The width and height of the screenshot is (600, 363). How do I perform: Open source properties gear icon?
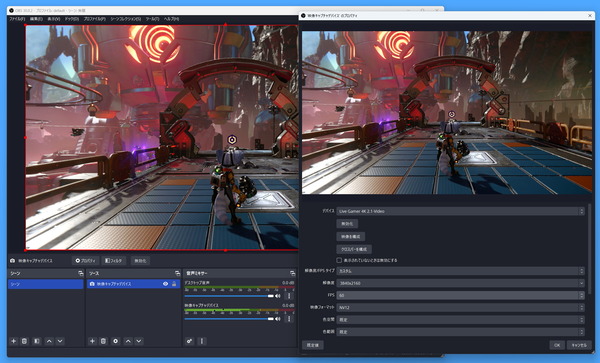116,341
